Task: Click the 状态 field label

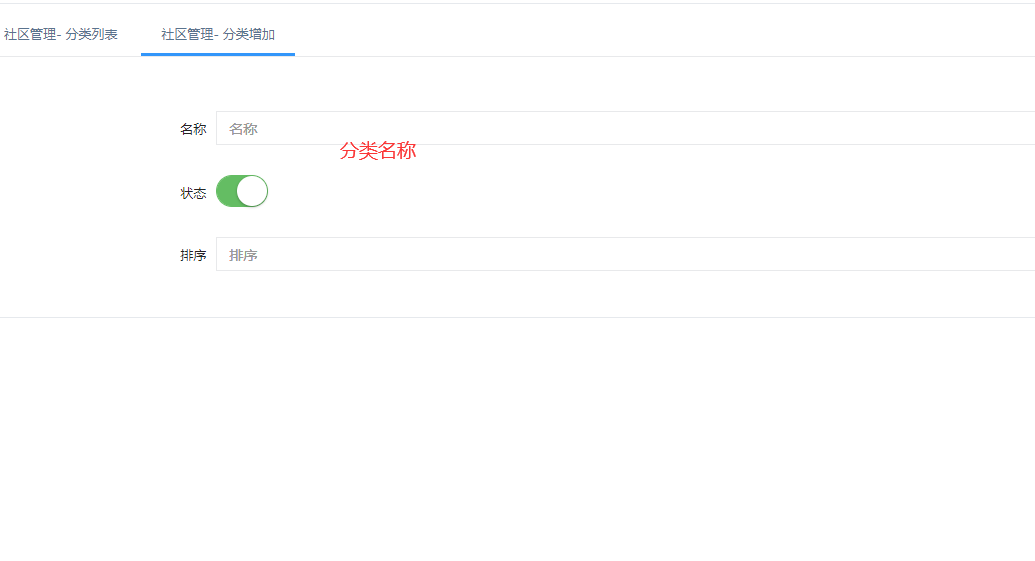Action: click(193, 193)
